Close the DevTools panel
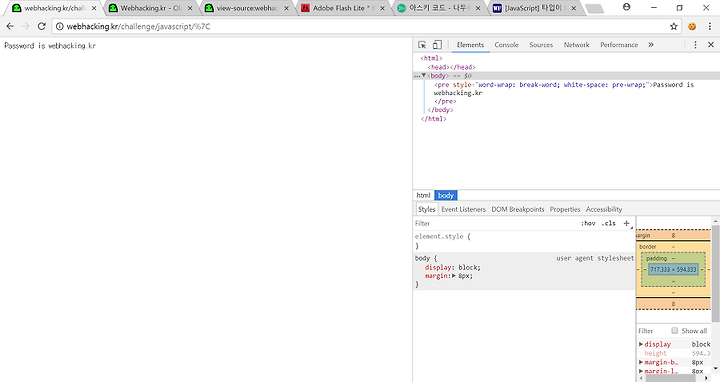720x382 pixels. point(711,45)
